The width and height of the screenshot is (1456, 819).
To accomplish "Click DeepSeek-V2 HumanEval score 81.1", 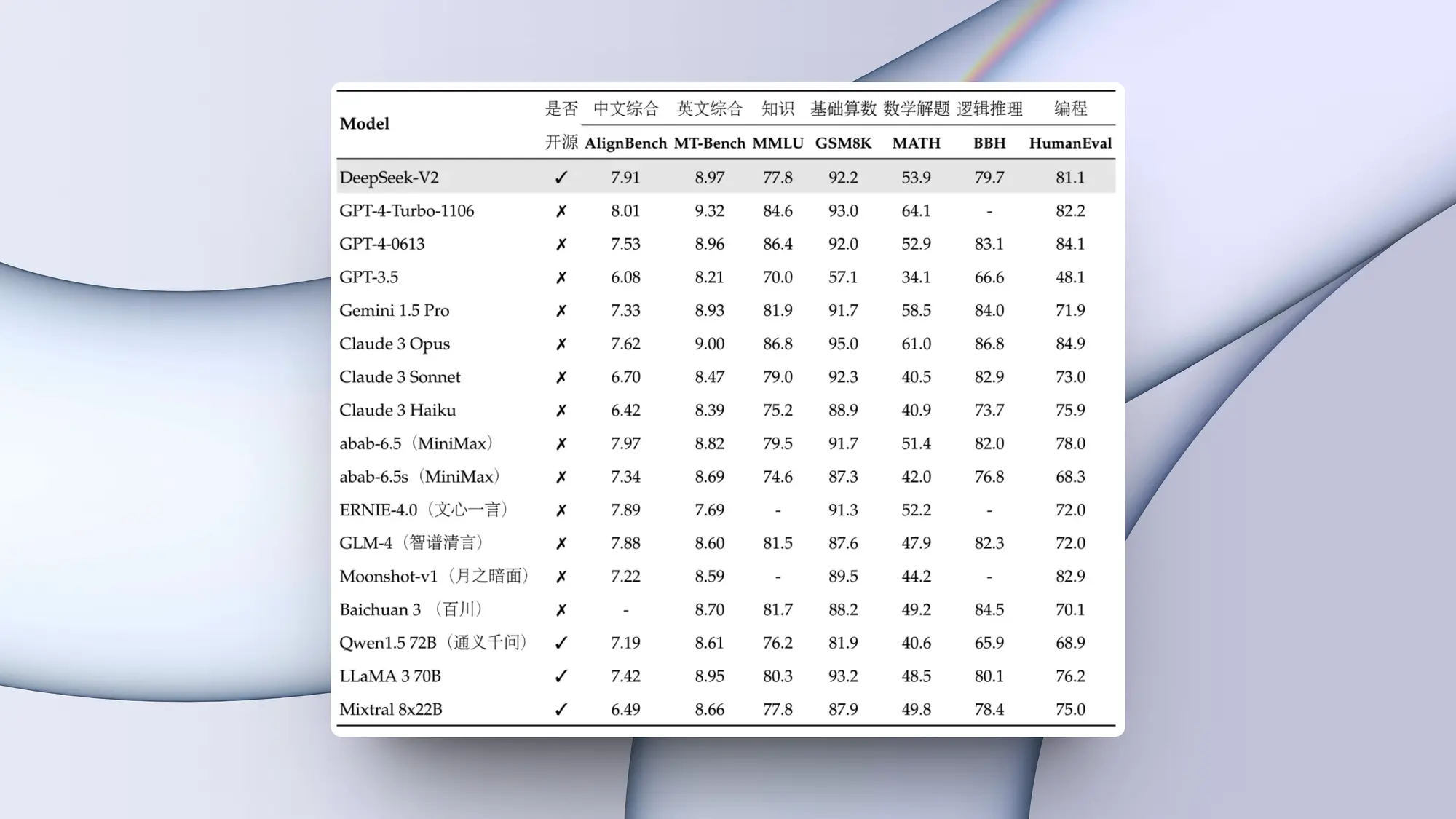I will coord(1070,178).
